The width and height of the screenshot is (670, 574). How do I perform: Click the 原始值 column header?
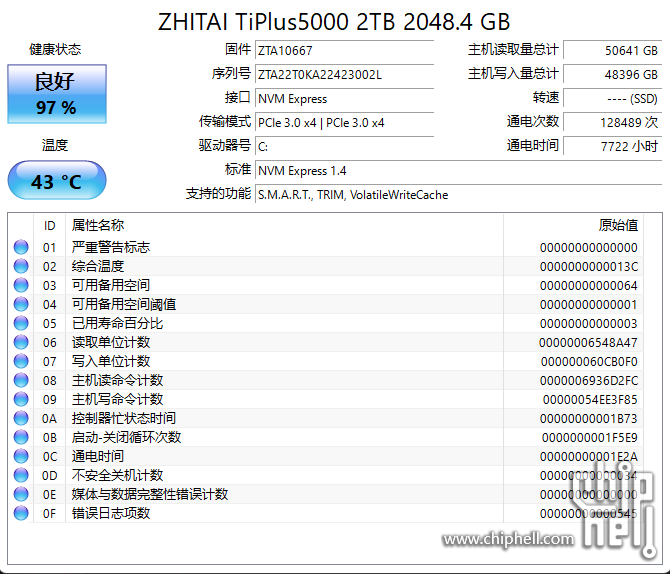pyautogui.click(x=573, y=225)
